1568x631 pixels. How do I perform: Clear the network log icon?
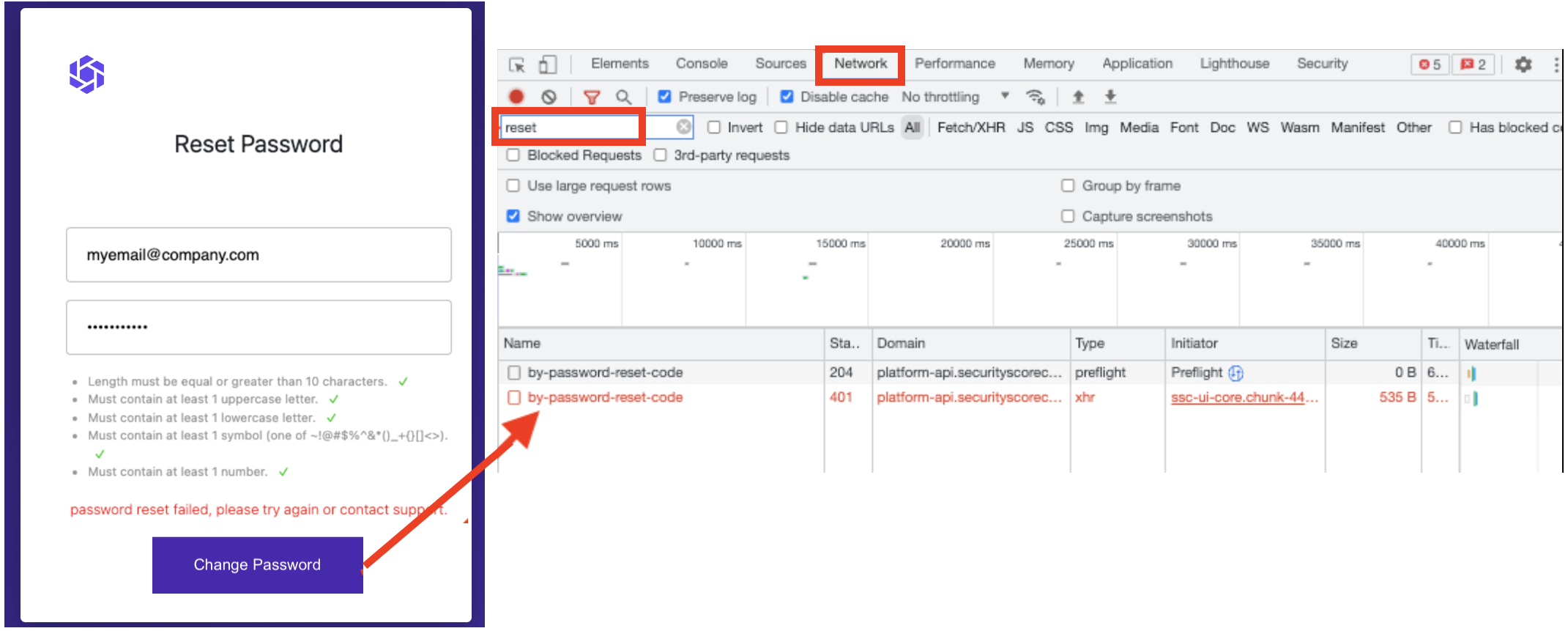(x=549, y=97)
